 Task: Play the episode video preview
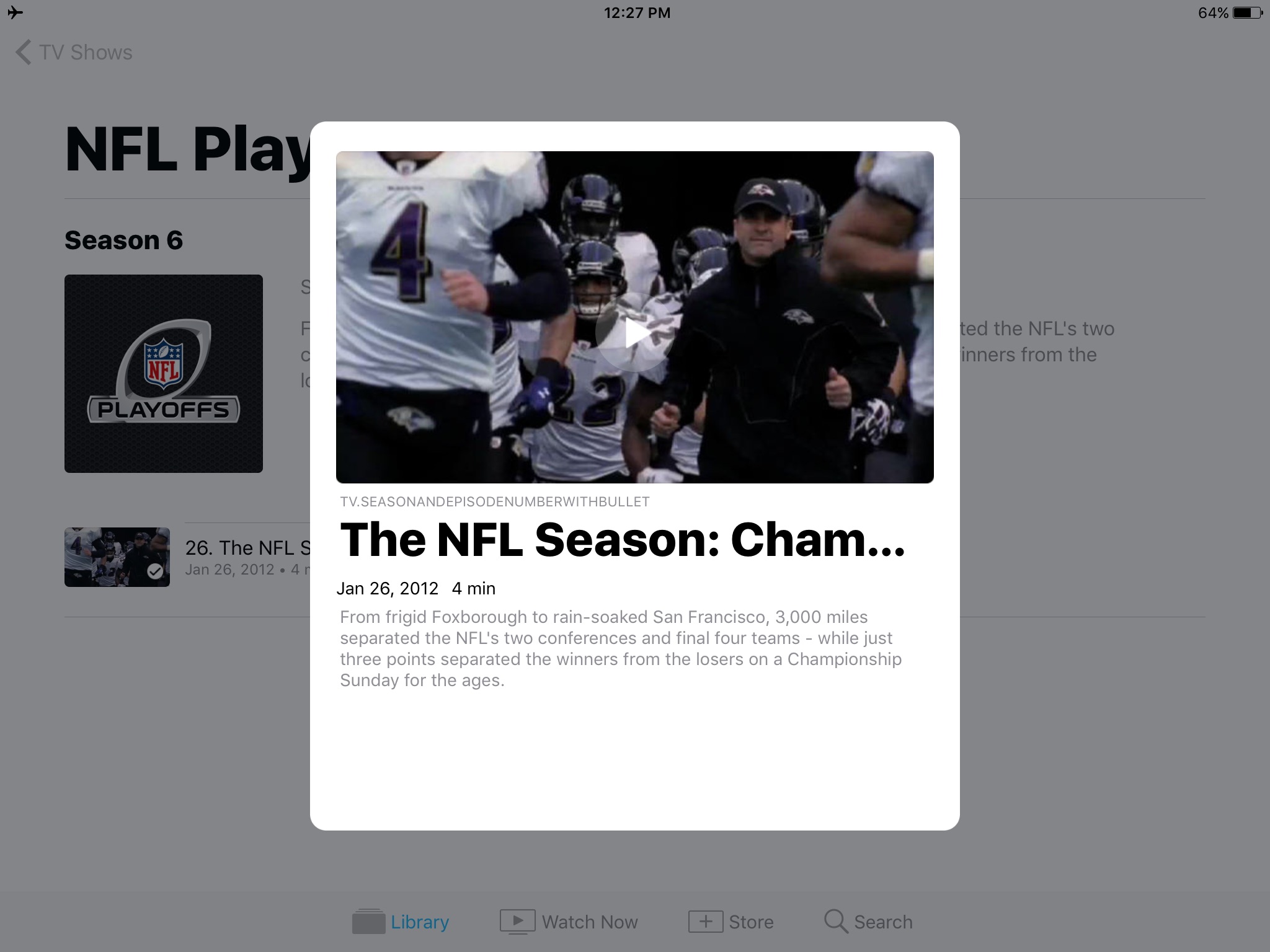(634, 333)
